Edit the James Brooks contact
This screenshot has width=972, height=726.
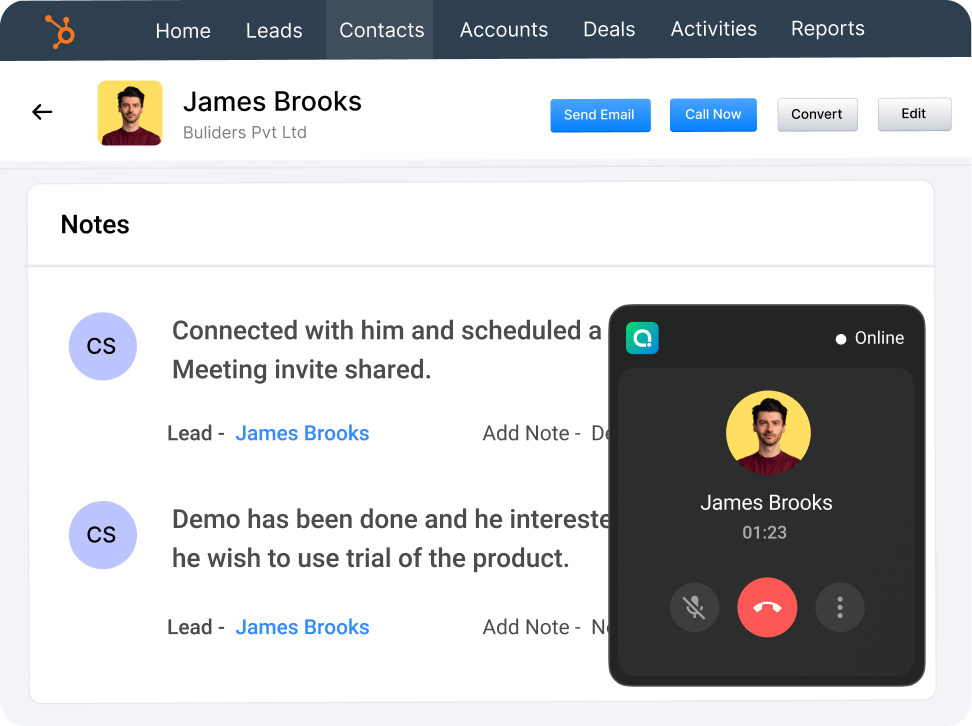(x=913, y=114)
